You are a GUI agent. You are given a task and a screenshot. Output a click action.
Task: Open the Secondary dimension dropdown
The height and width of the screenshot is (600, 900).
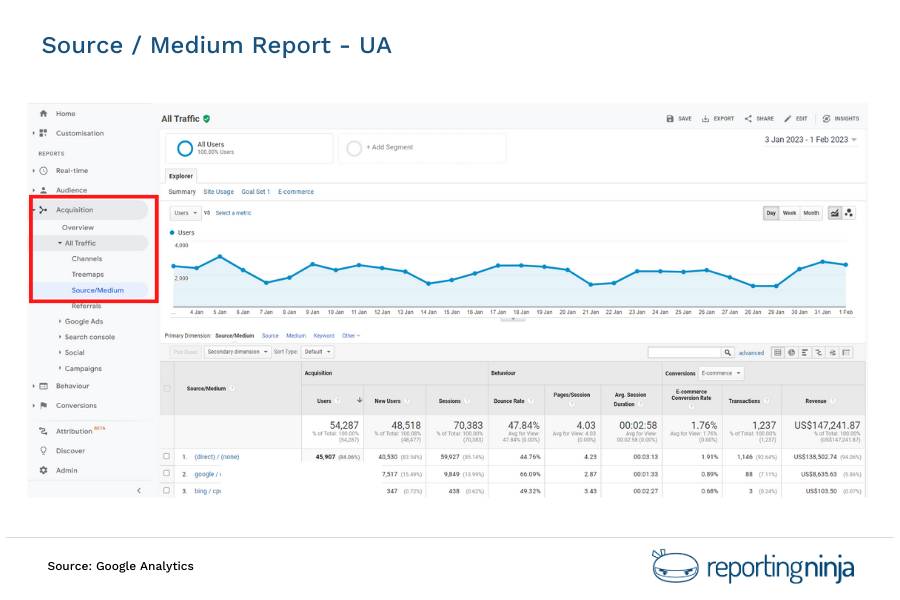pyautogui.click(x=237, y=352)
